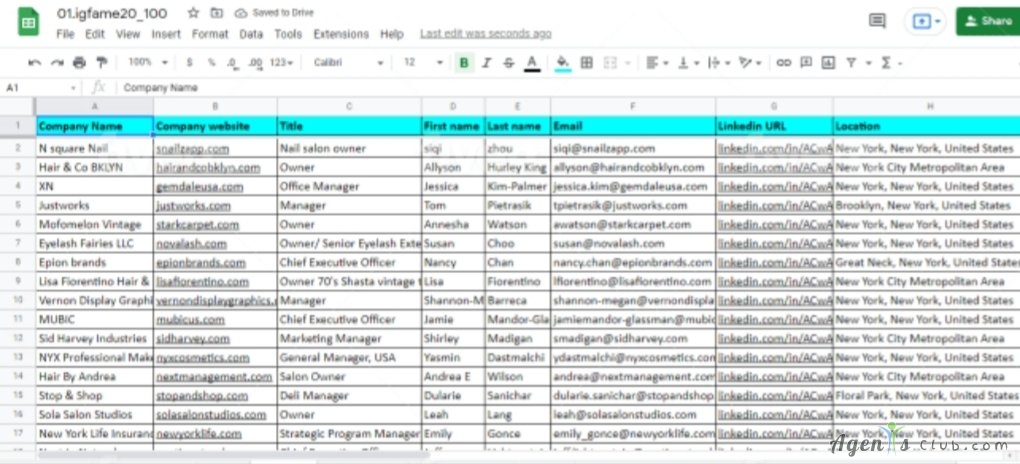
Task: Open the justworks.com website link
Action: tap(193, 206)
